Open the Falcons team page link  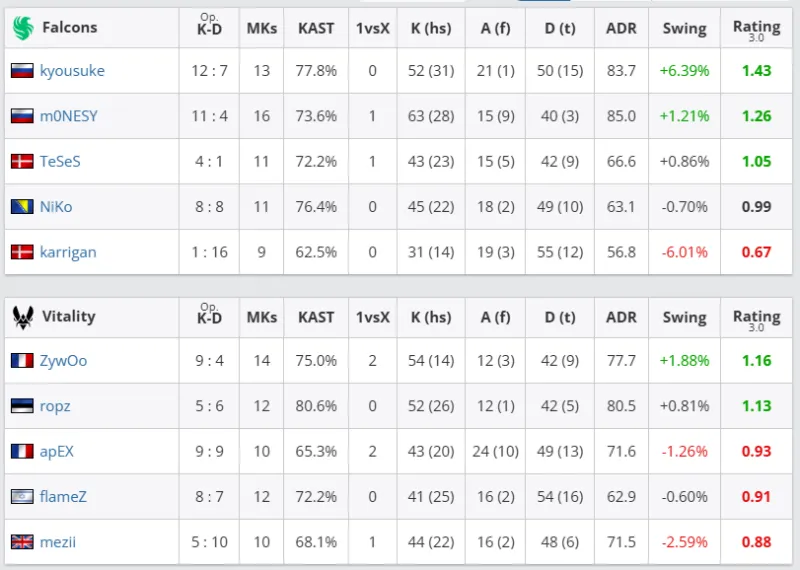click(x=69, y=27)
